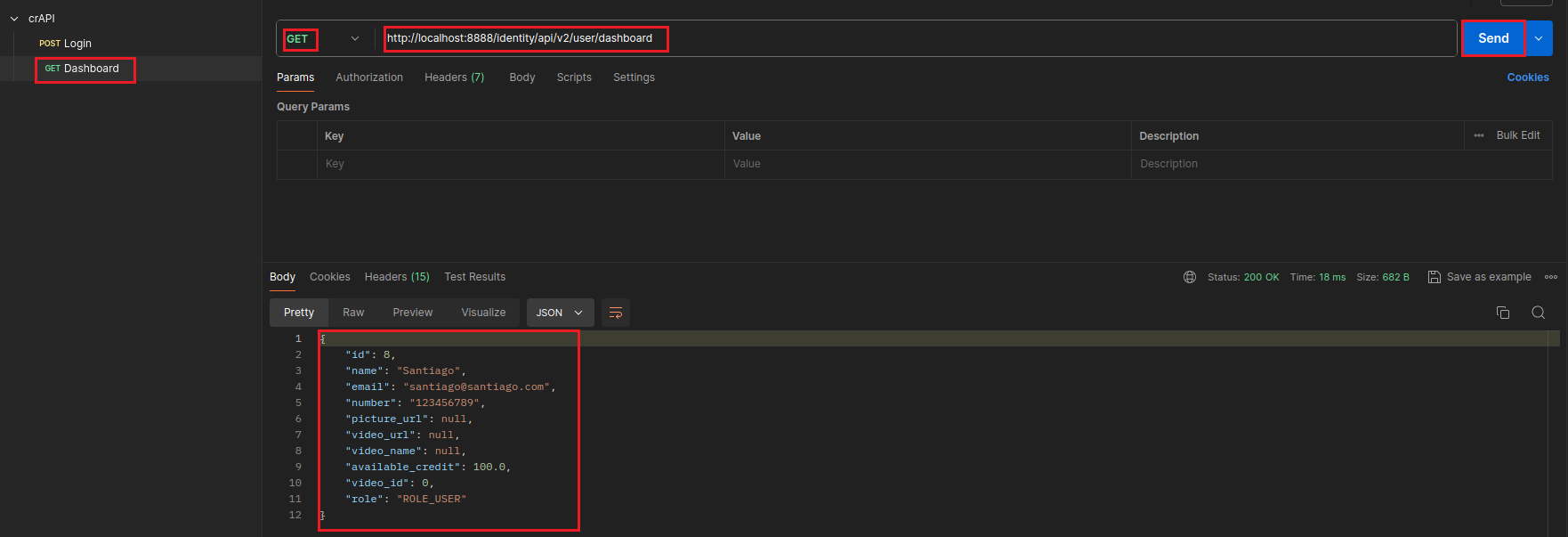Switch to the Authorization tab
Viewport: 1568px width, 537px height.
(x=368, y=77)
